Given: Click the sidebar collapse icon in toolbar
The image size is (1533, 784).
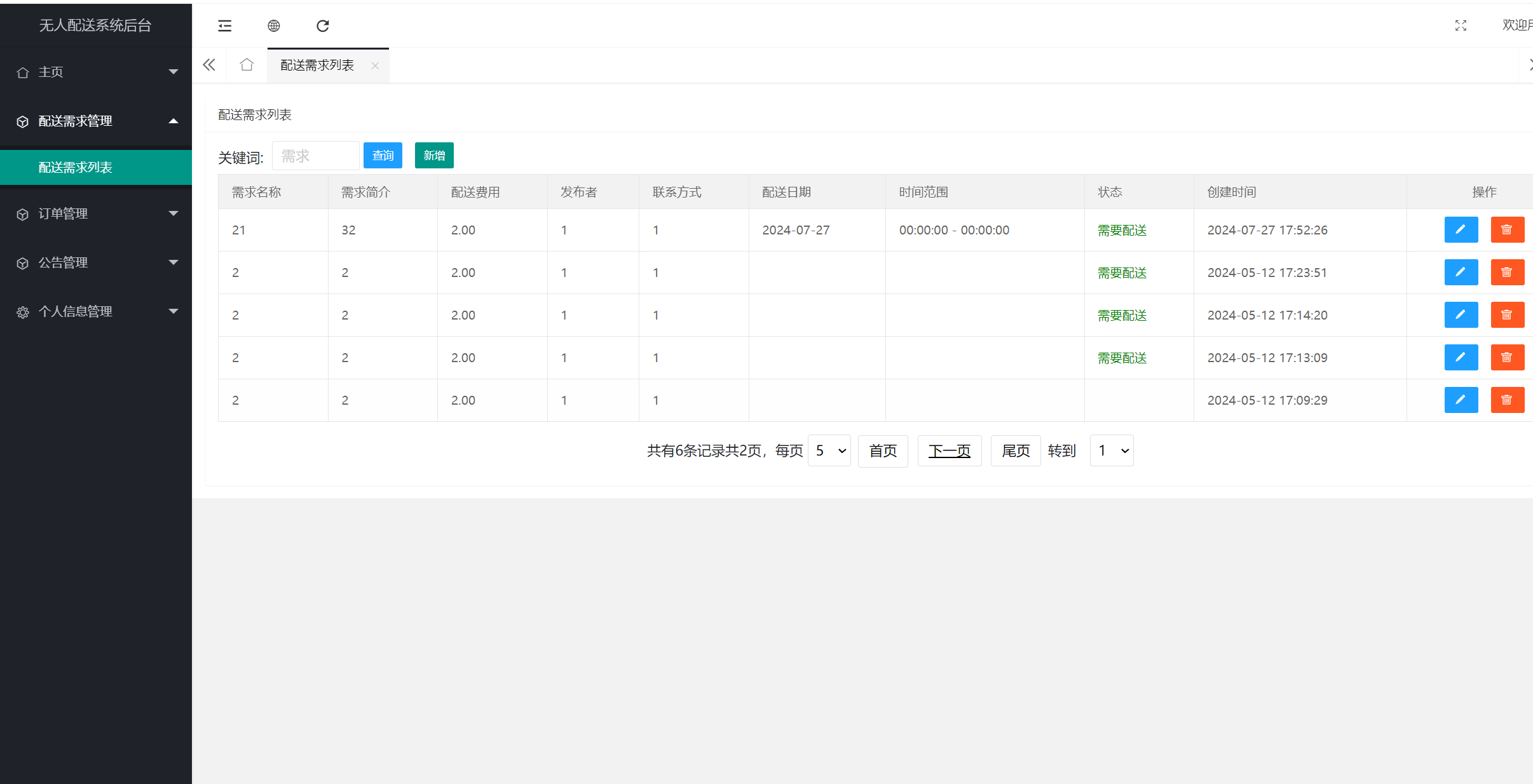Looking at the screenshot, I should click(224, 25).
